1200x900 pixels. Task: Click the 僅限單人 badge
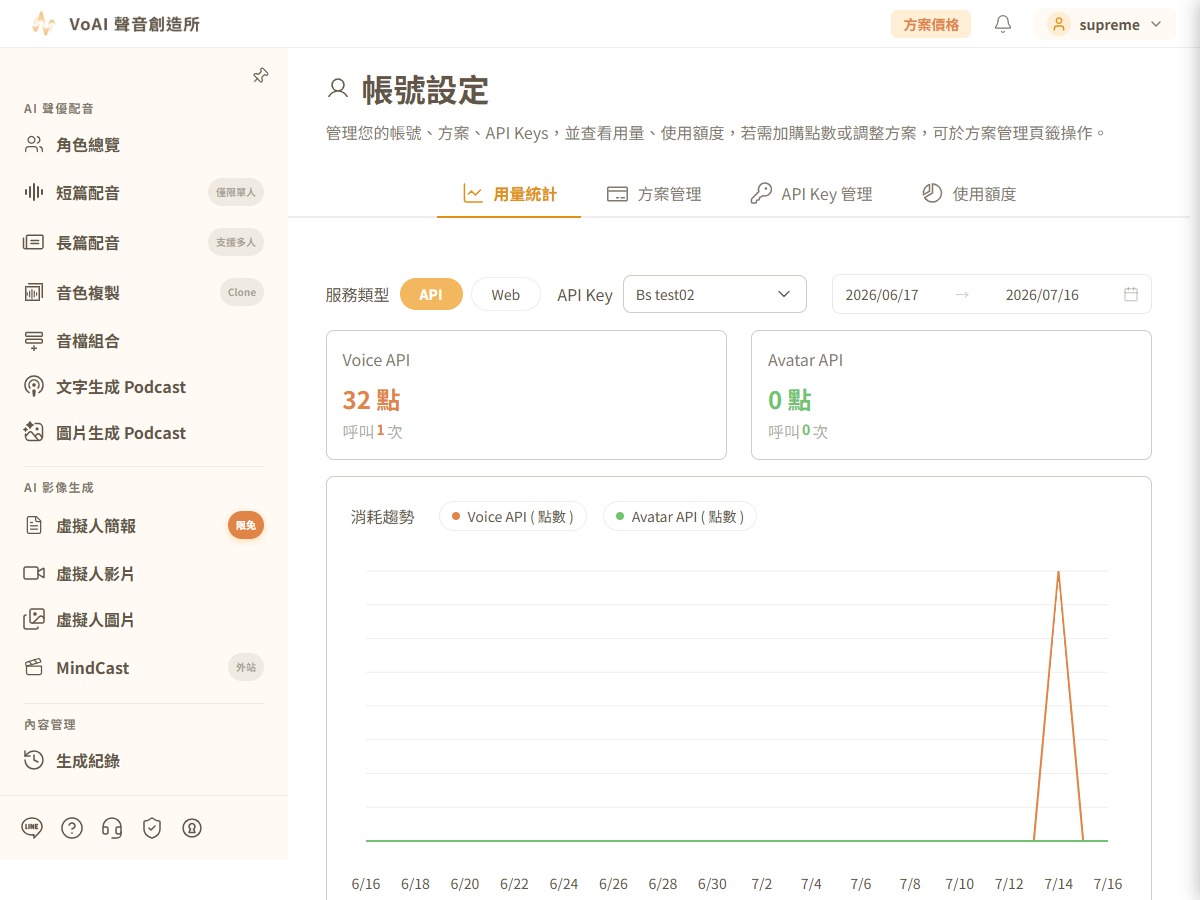point(236,192)
